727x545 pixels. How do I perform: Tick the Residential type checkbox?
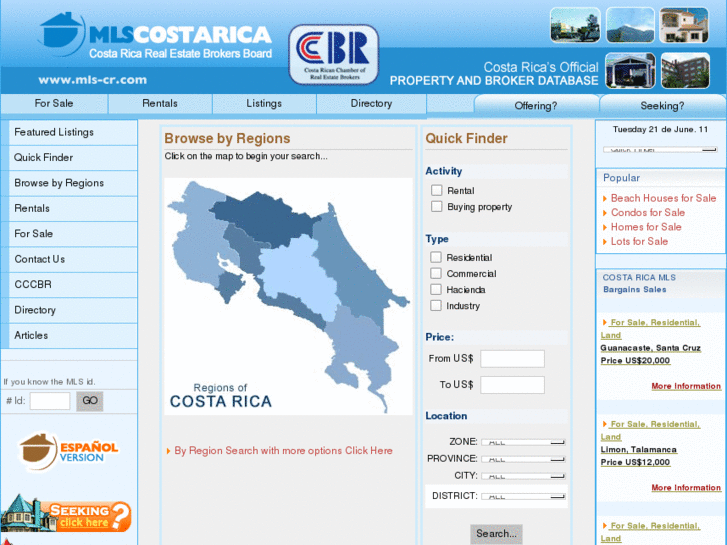[x=435, y=257]
